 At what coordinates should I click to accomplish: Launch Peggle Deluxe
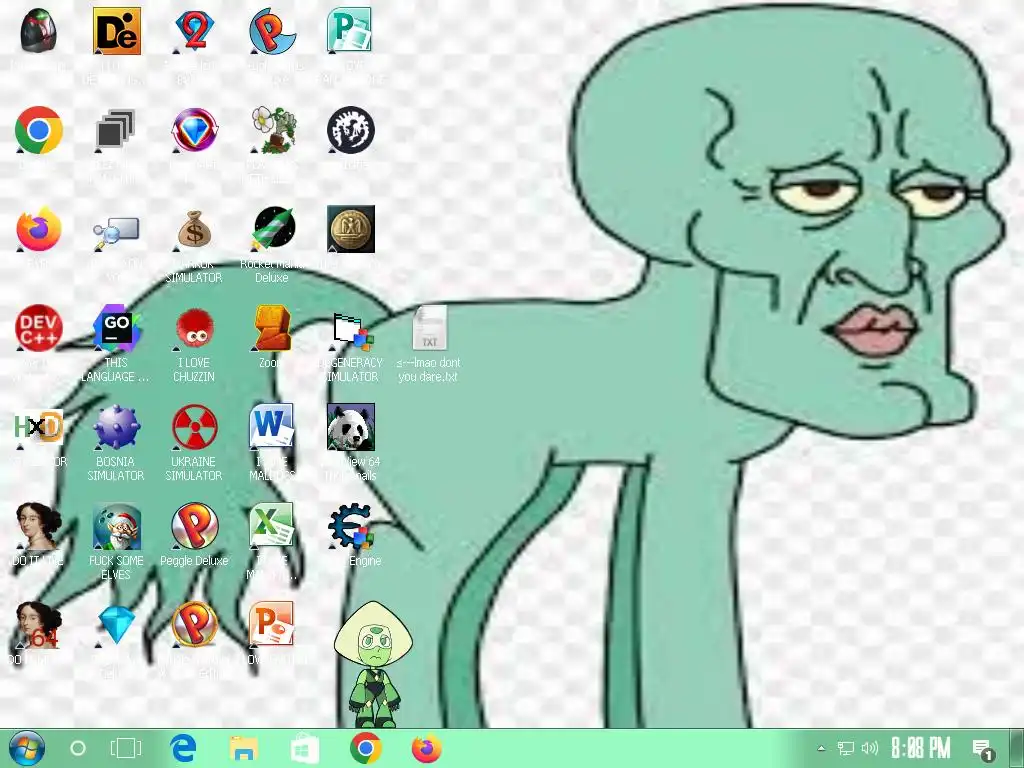[x=194, y=526]
